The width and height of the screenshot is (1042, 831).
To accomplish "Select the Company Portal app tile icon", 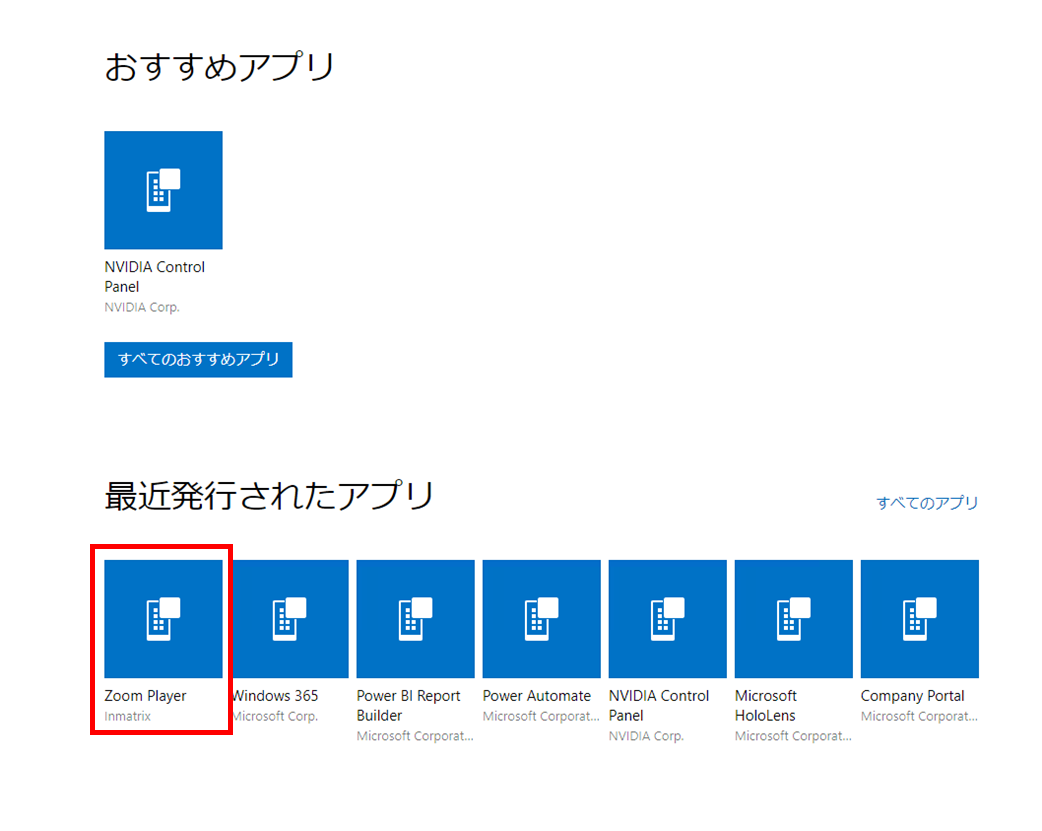I will point(920,619).
